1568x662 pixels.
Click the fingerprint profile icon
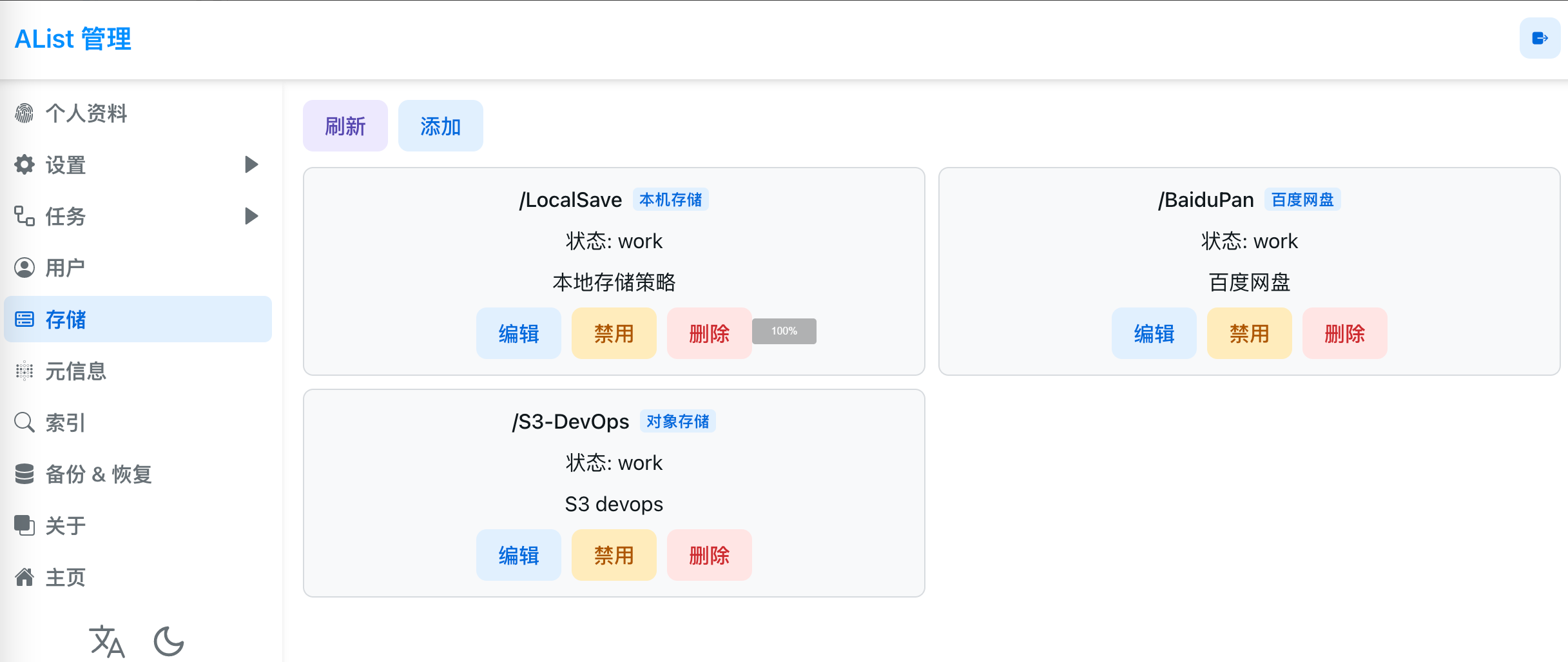pos(24,113)
